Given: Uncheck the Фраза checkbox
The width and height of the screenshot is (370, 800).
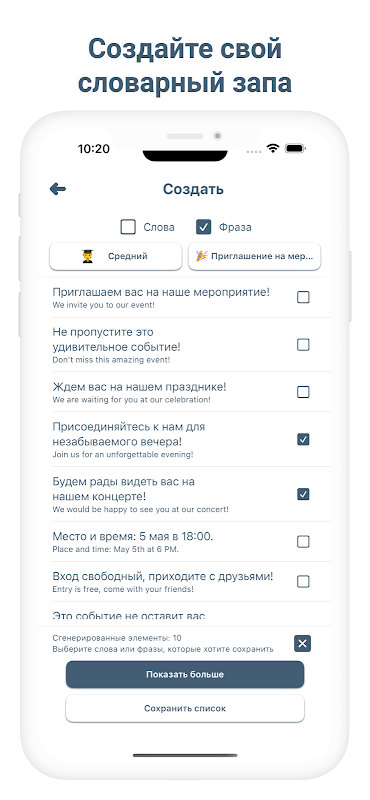Looking at the screenshot, I should [x=204, y=227].
